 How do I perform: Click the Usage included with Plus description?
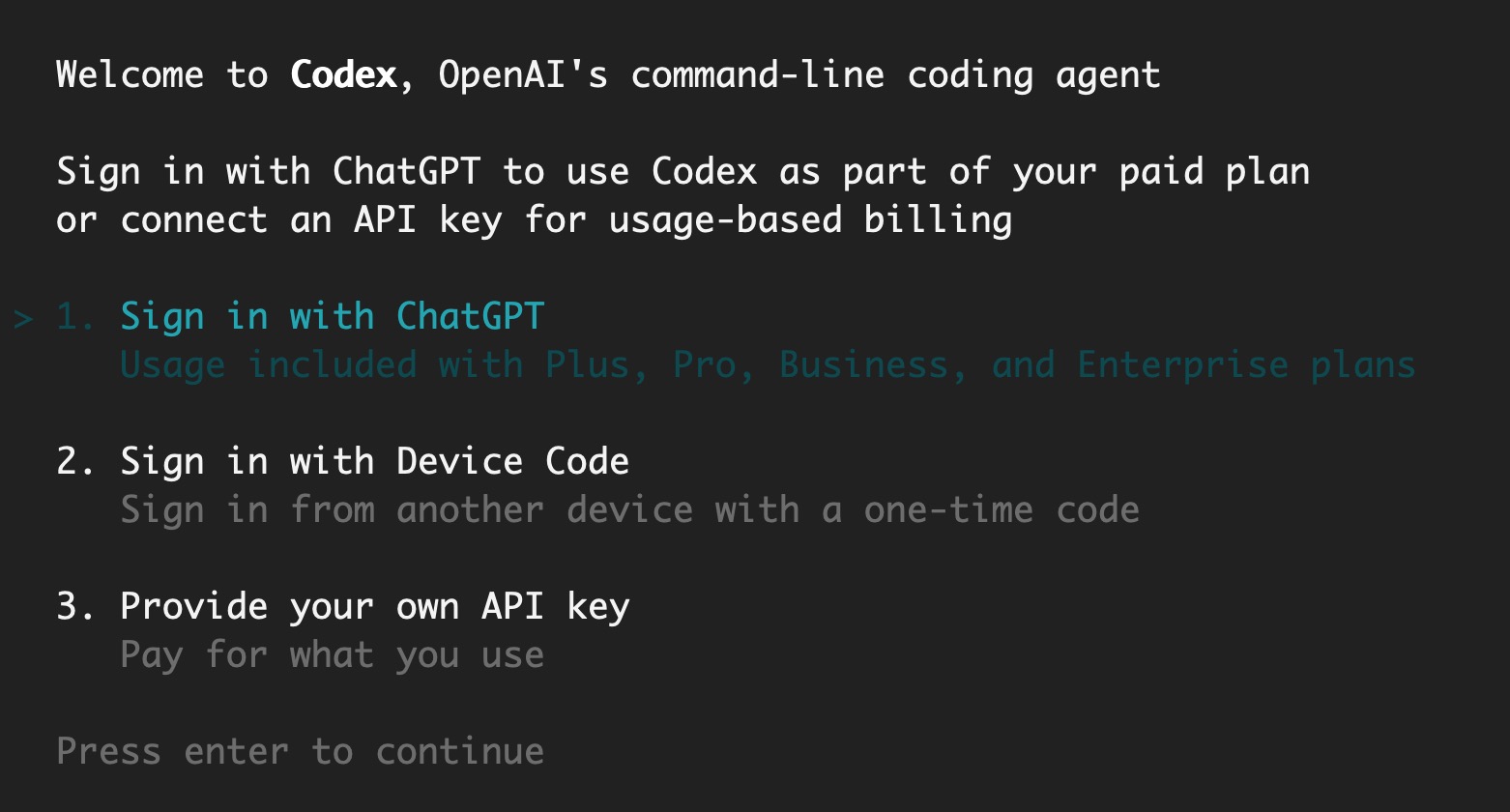[768, 365]
